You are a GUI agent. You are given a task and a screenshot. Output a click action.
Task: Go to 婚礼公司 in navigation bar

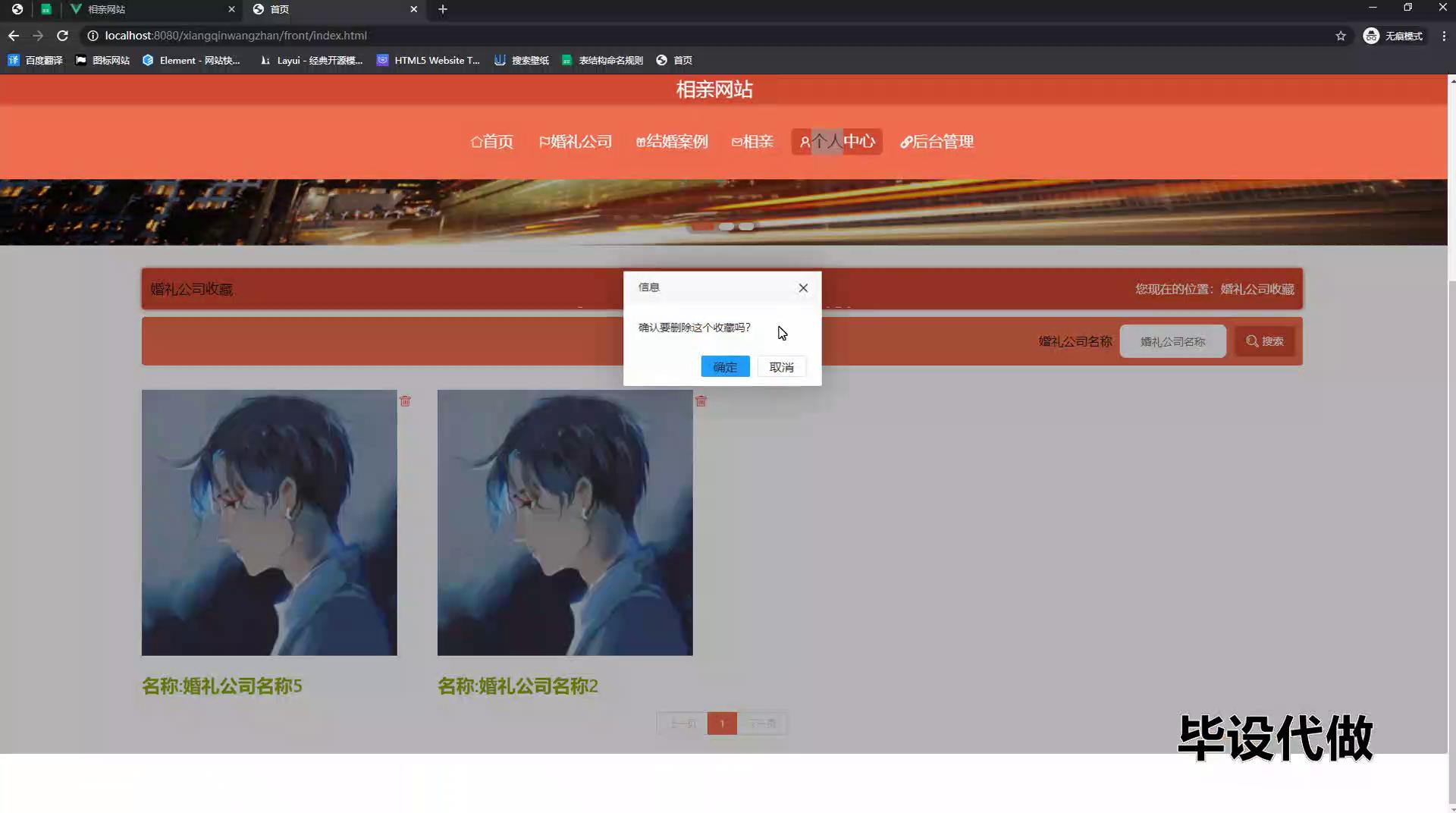click(576, 142)
